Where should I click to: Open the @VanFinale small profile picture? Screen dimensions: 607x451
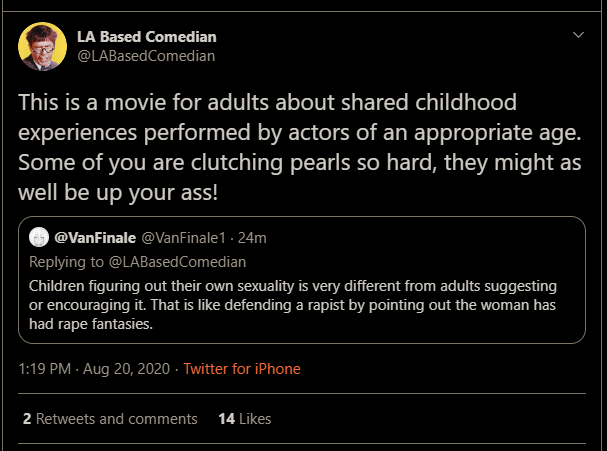point(39,237)
